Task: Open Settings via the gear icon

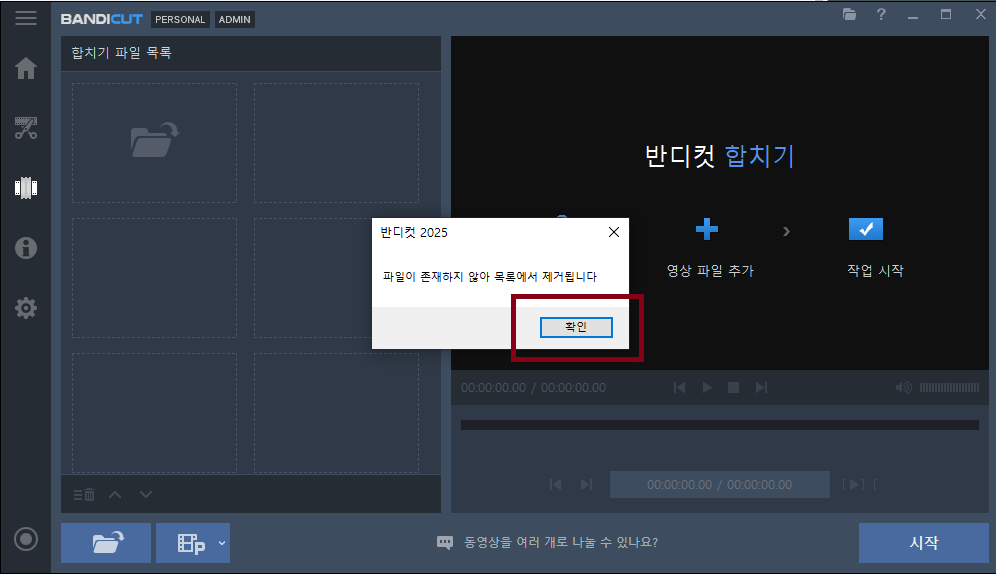Action: (26, 308)
